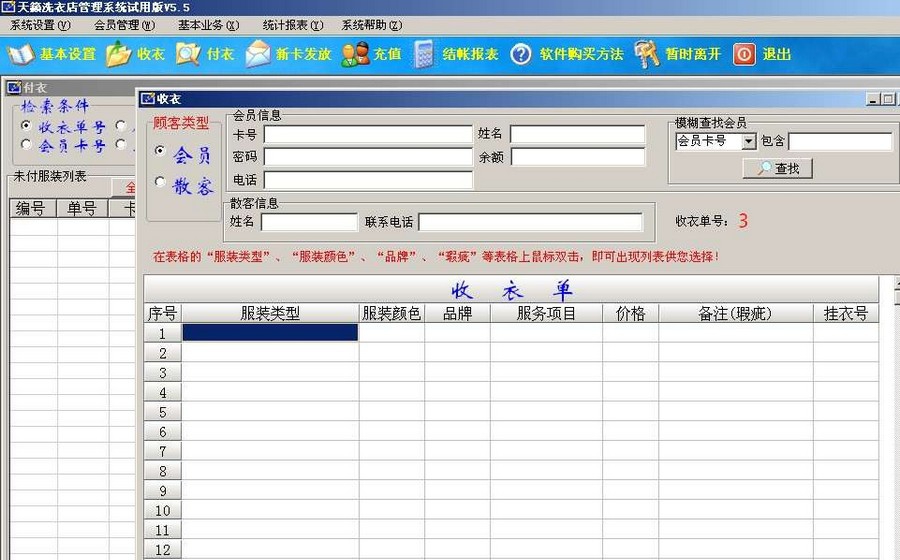Click 备注(瑕疵) column header

click(x=736, y=313)
